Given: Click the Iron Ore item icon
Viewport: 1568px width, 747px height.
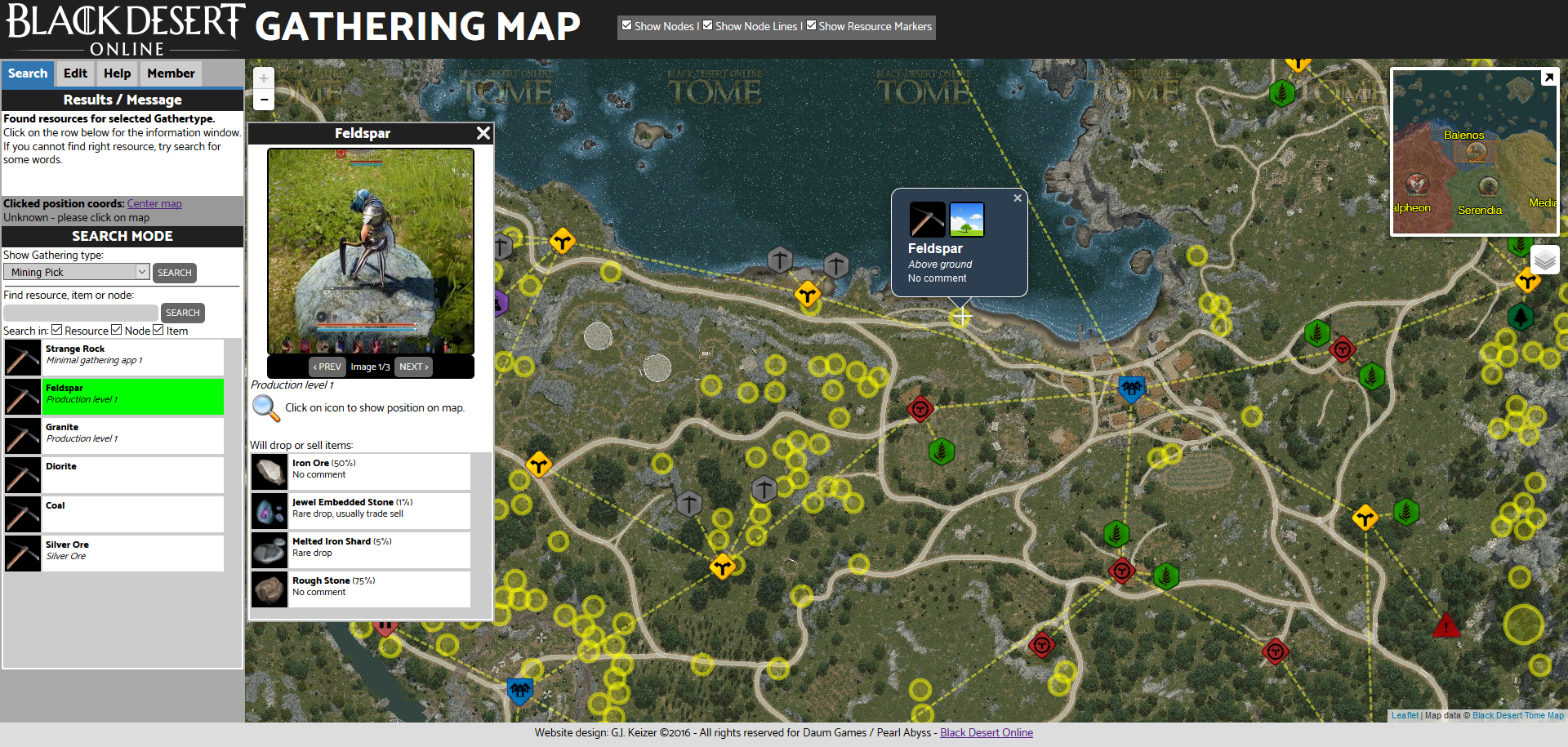Looking at the screenshot, I should [269, 471].
